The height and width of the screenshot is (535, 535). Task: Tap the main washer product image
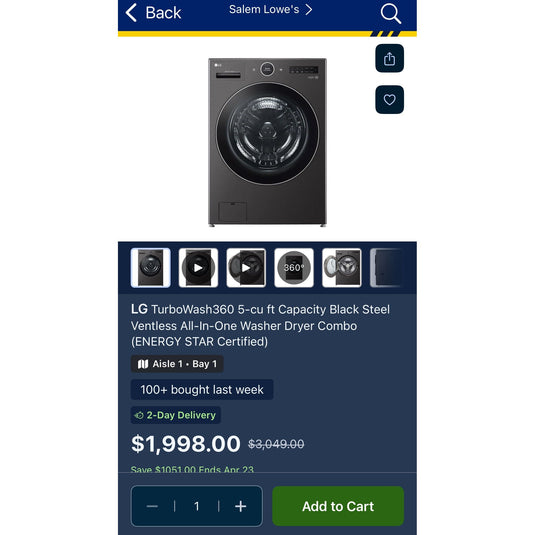[267, 142]
